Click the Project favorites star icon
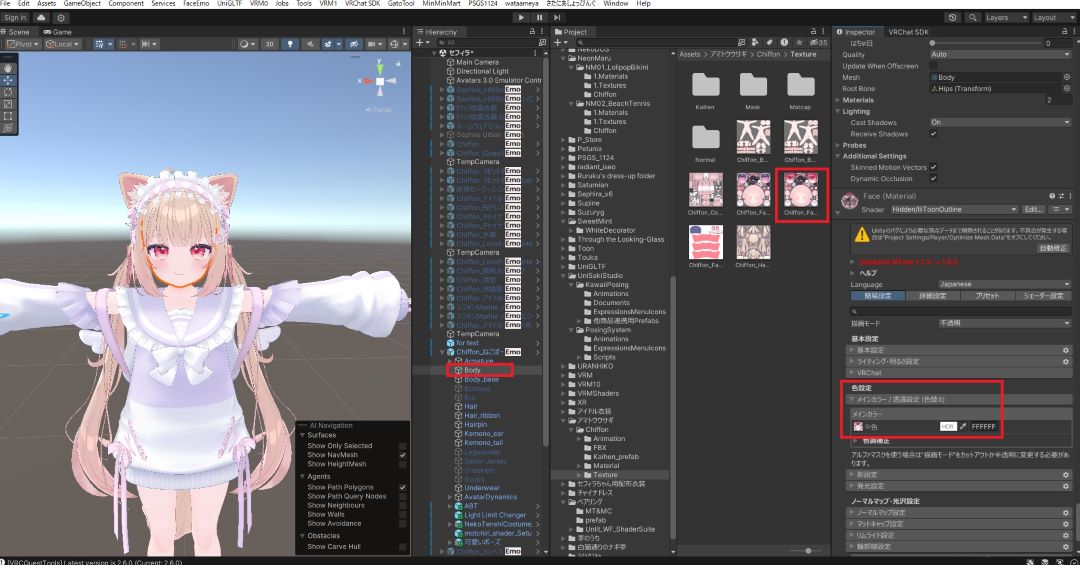 [799, 43]
